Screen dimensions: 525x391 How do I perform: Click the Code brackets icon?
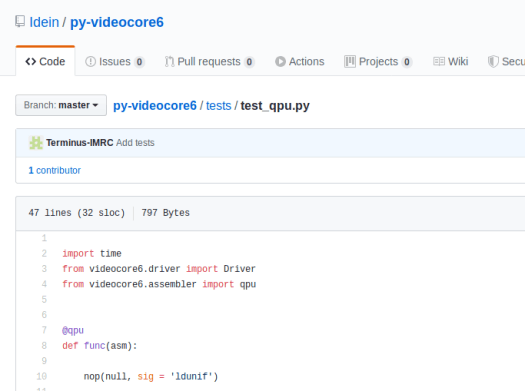point(30,62)
